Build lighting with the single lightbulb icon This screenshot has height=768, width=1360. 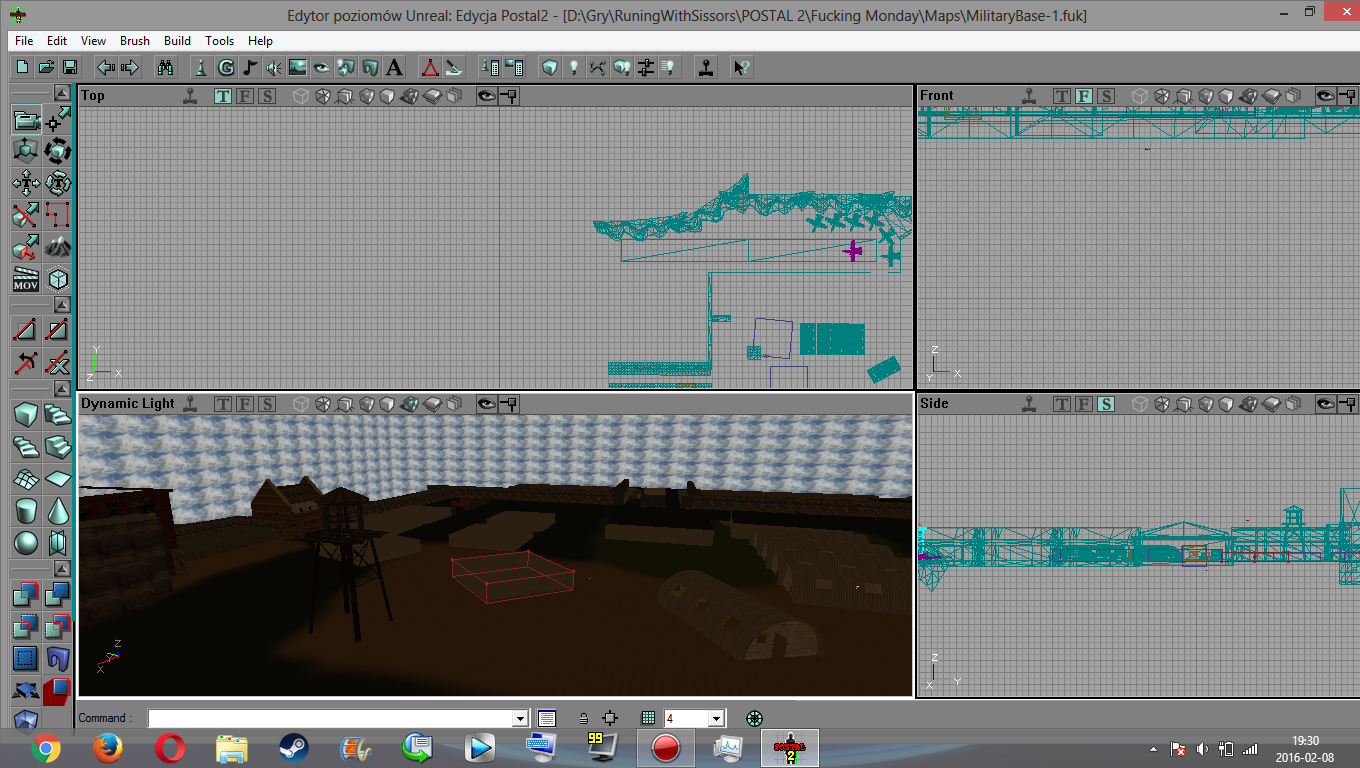pyautogui.click(x=574, y=67)
